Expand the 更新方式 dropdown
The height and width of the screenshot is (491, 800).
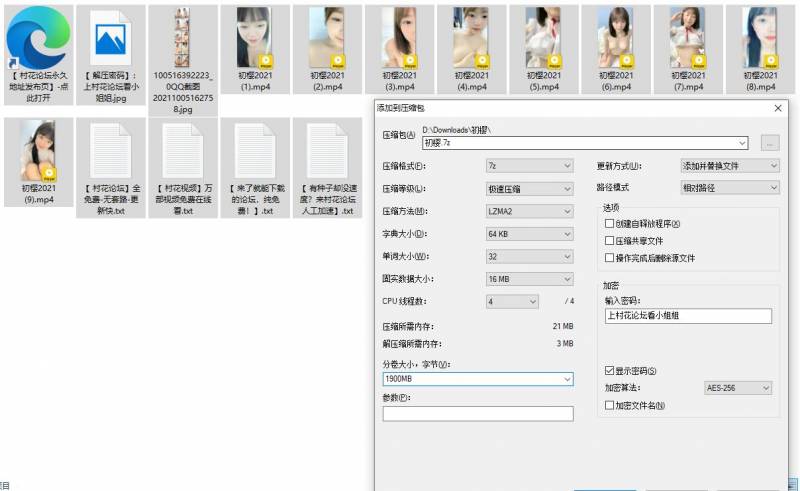729,165
